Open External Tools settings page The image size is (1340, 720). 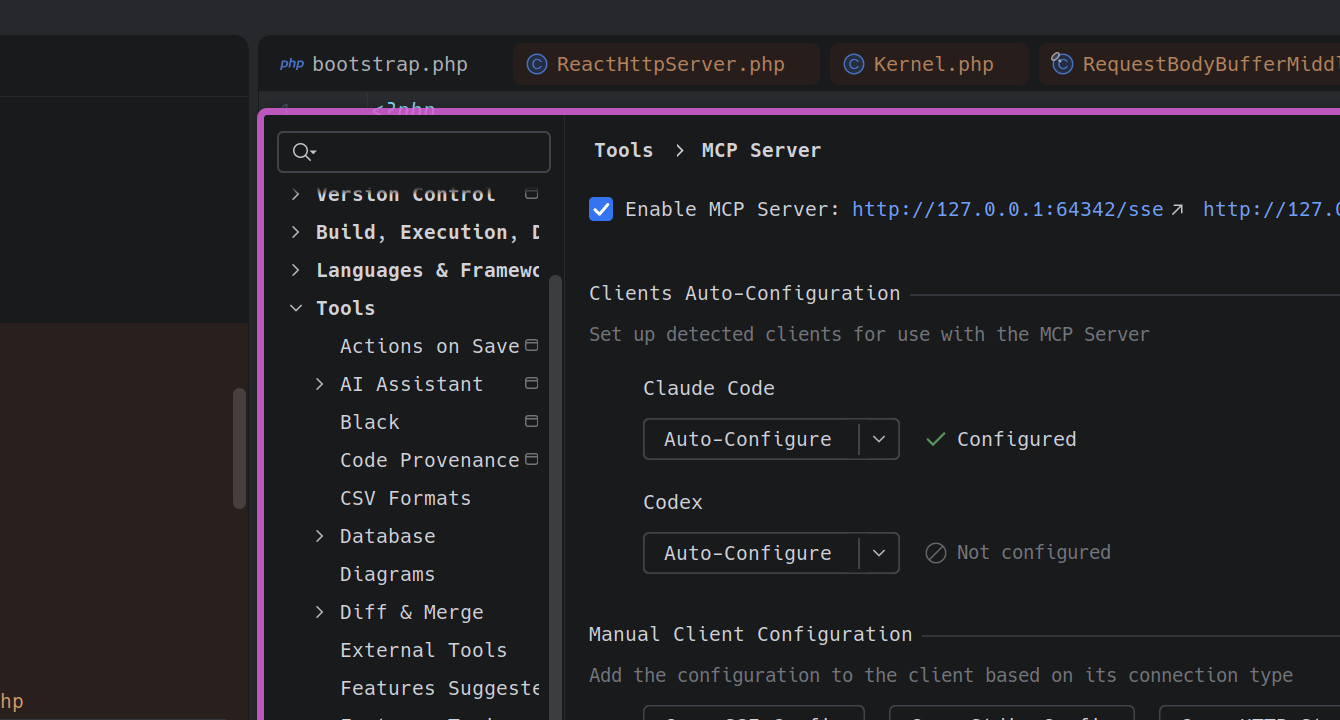coord(423,650)
